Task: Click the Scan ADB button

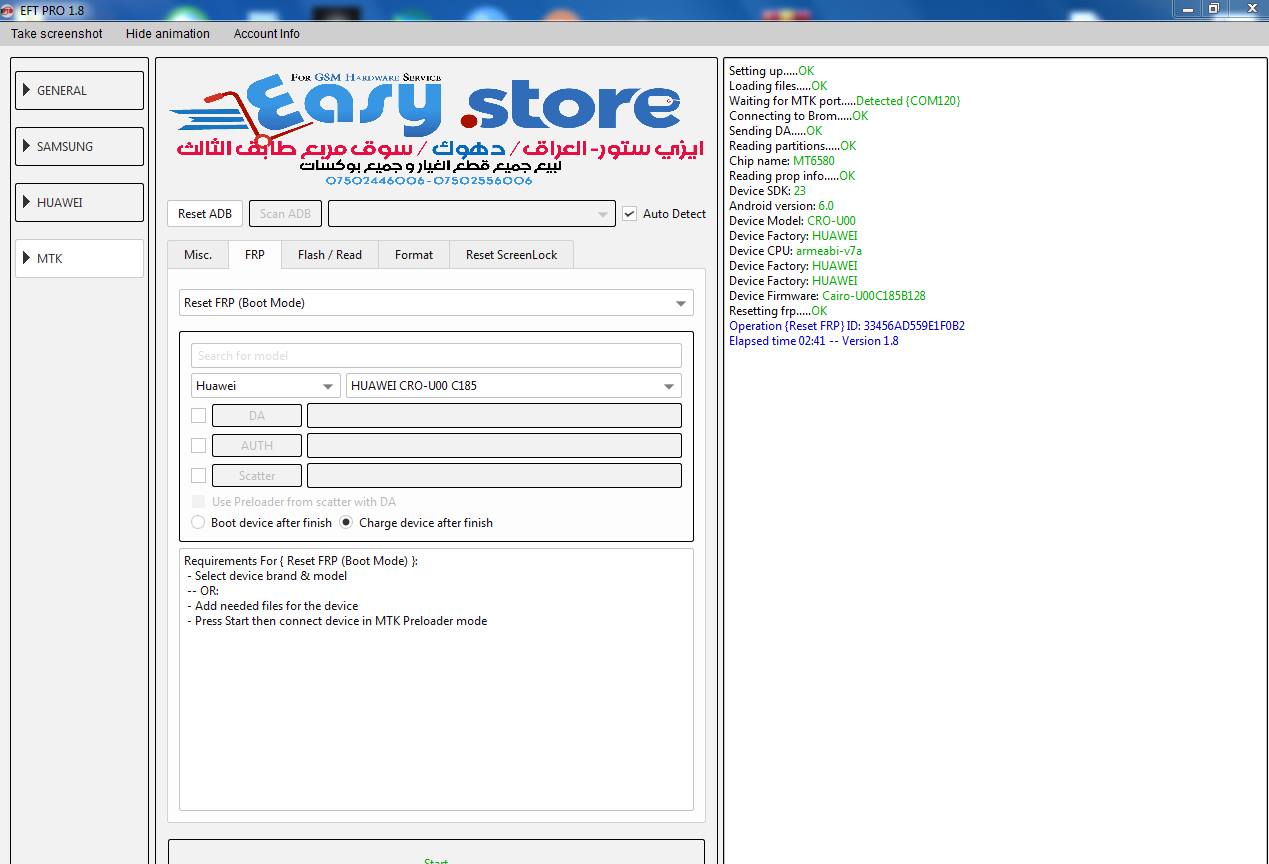Action: [x=285, y=213]
